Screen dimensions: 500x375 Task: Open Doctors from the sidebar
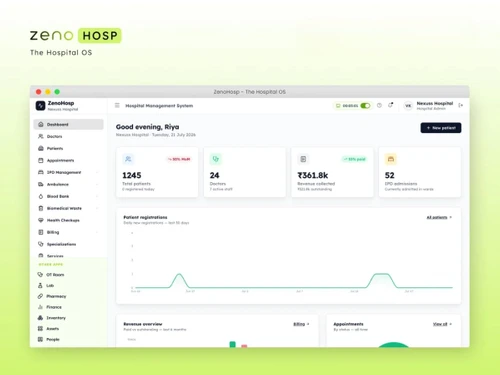pos(68,136)
